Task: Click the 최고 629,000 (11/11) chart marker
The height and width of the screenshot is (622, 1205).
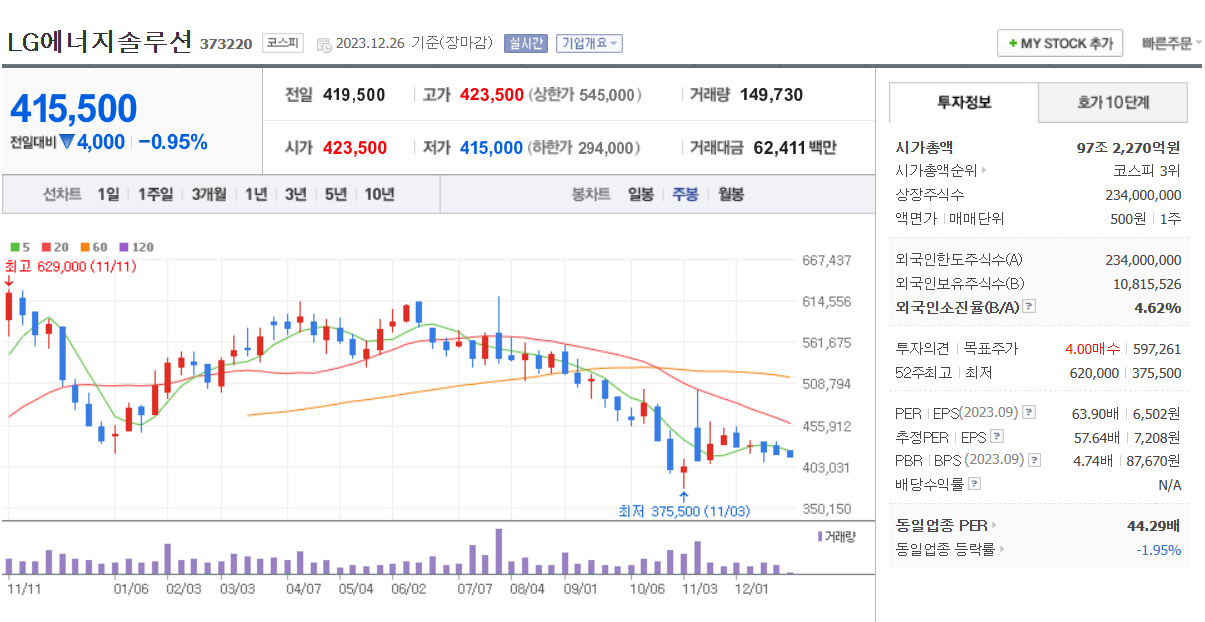Action: [71, 266]
